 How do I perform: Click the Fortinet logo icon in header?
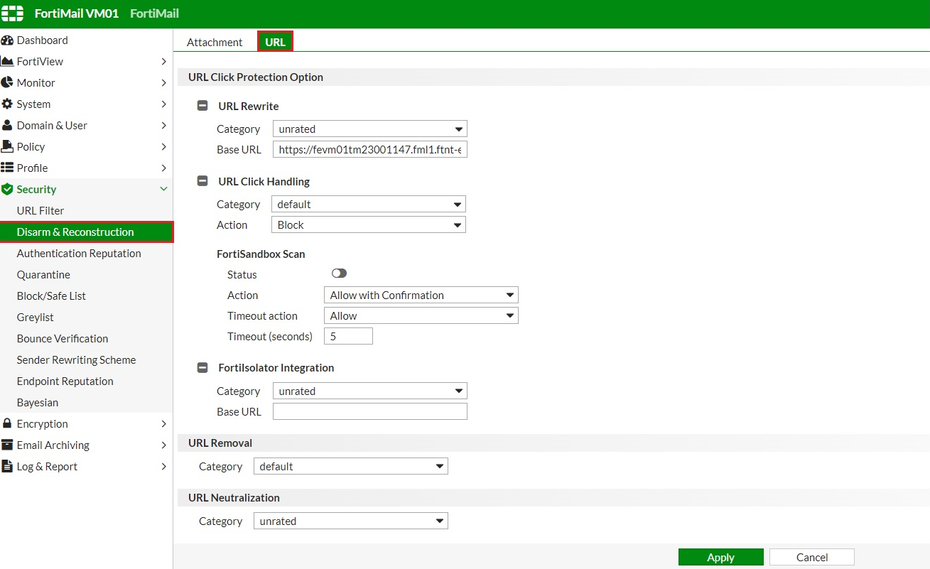(x=12, y=13)
